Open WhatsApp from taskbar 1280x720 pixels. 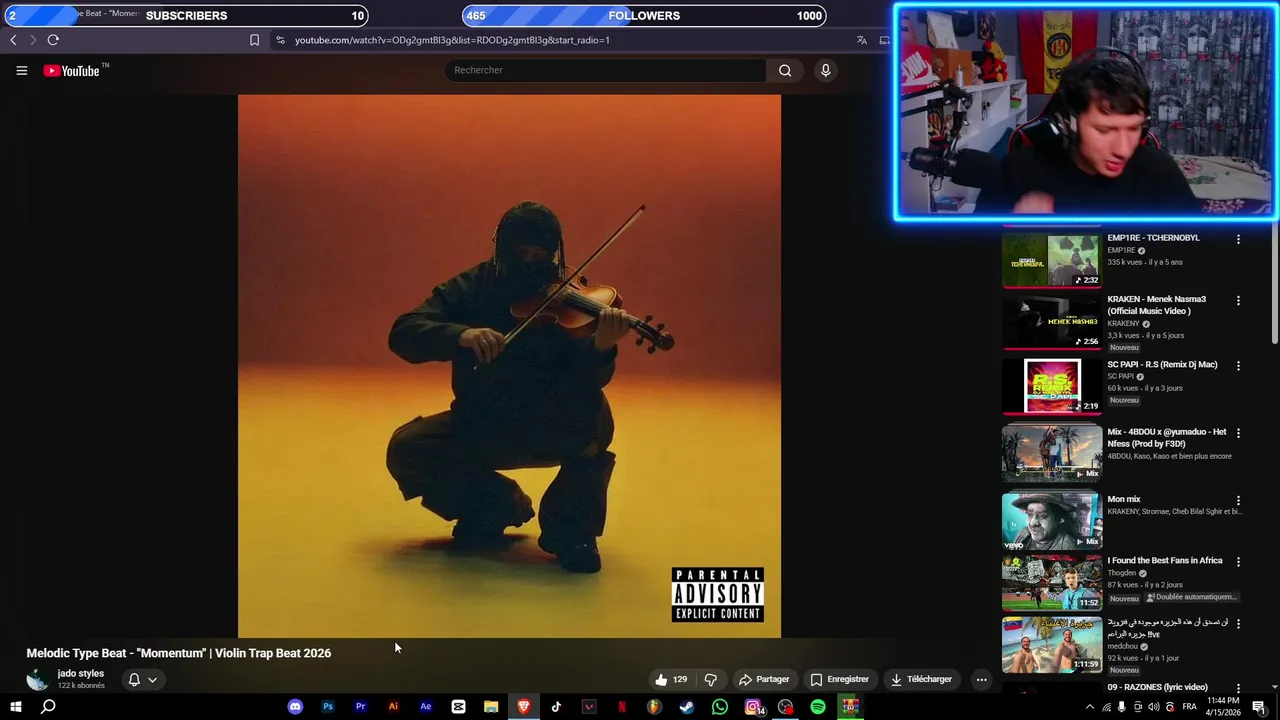720,707
